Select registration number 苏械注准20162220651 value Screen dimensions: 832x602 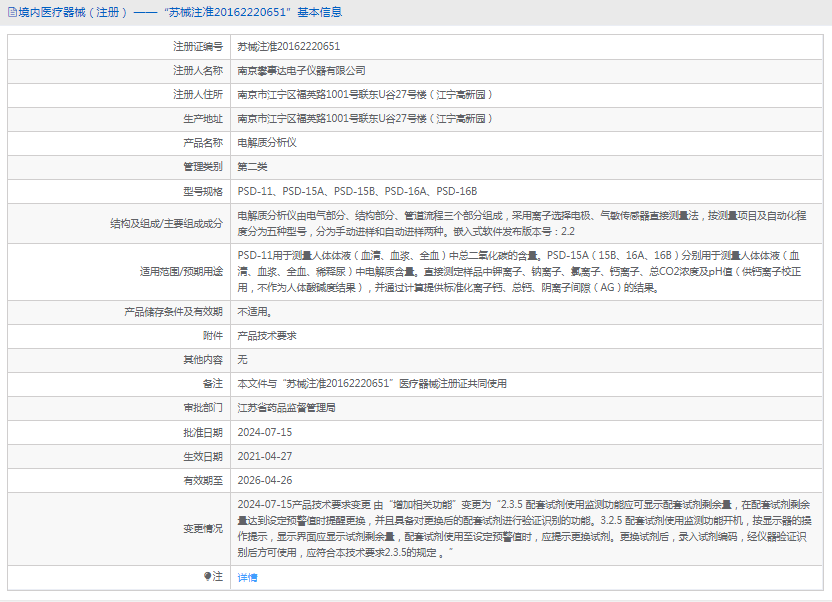click(x=289, y=47)
